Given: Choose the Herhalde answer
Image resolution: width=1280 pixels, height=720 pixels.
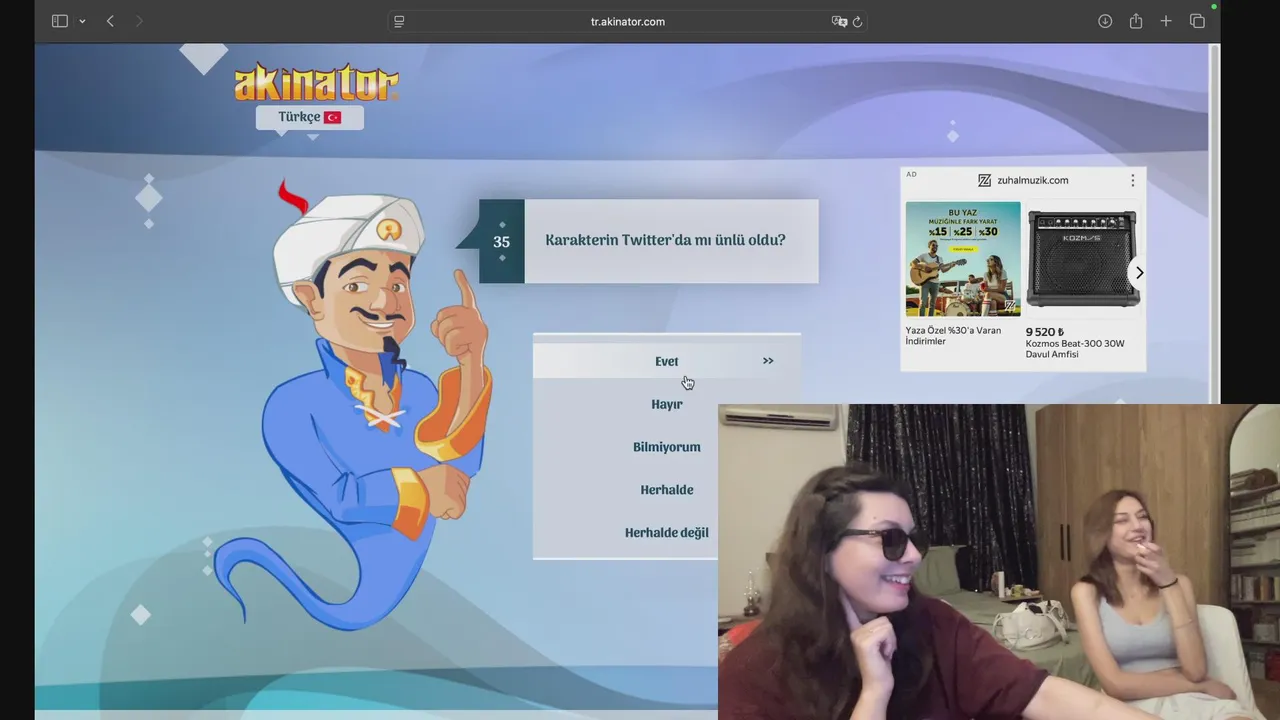Looking at the screenshot, I should tap(666, 490).
